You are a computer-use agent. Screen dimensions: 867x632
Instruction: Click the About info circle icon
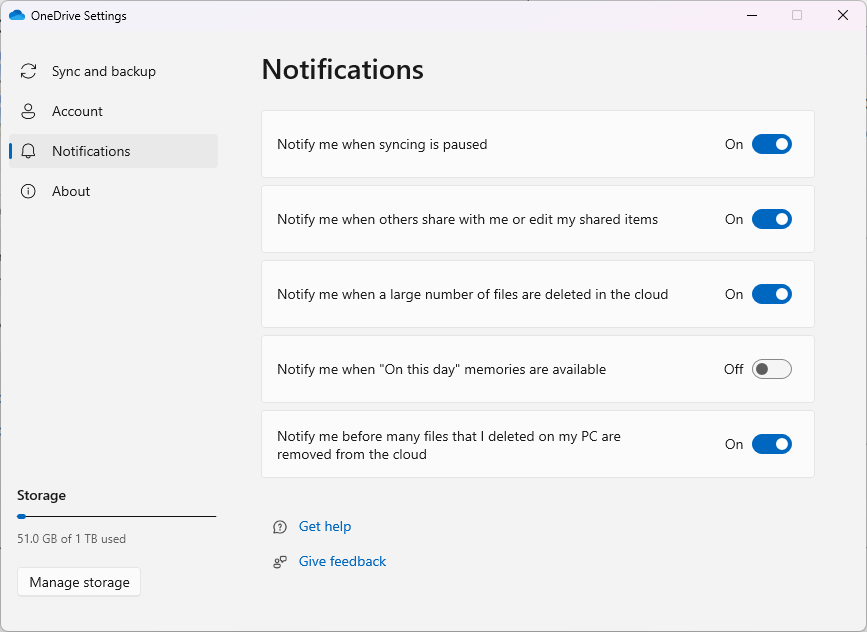tap(28, 191)
